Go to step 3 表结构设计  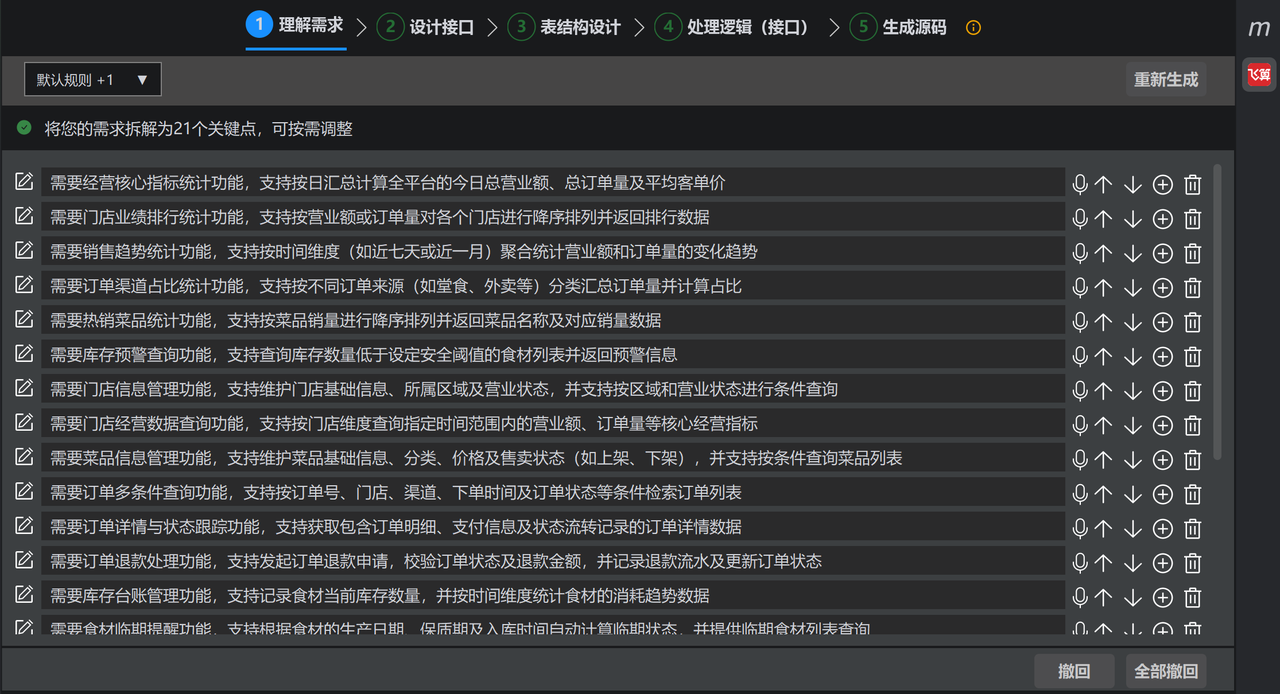[x=564, y=27]
